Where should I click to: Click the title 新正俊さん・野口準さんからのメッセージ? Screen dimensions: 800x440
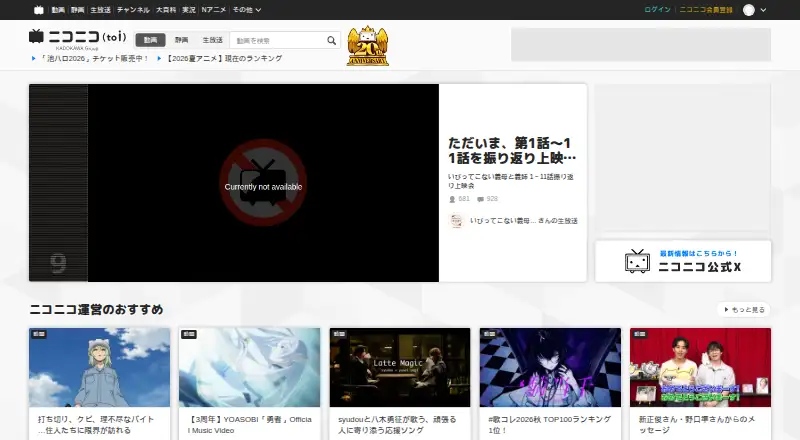(x=697, y=425)
